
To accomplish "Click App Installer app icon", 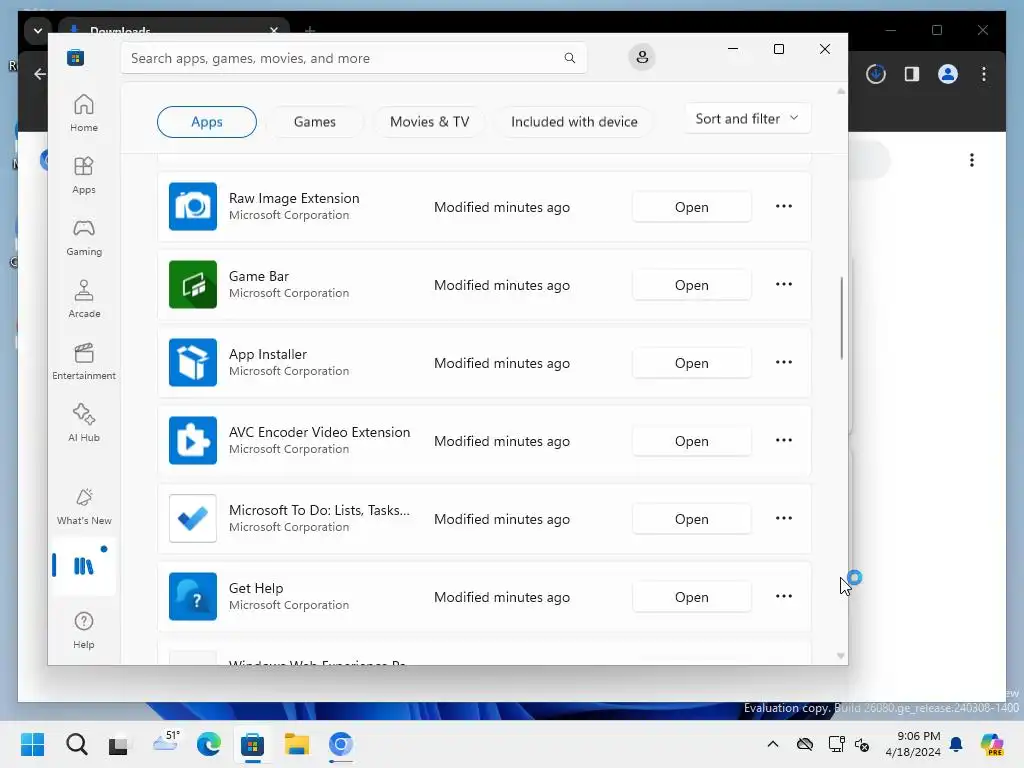I will click(x=193, y=362).
